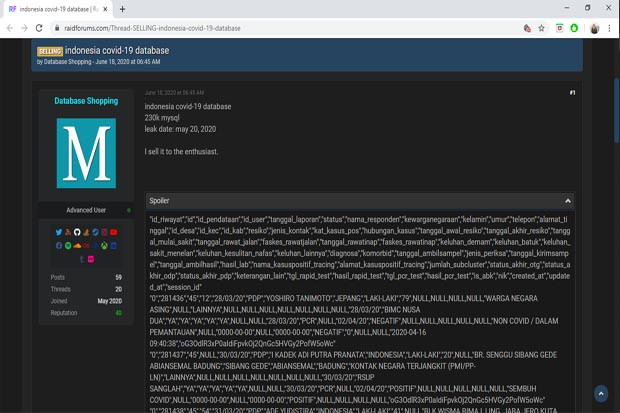
Task: Collapse the Spoiler section chevron
Action: 568,201
